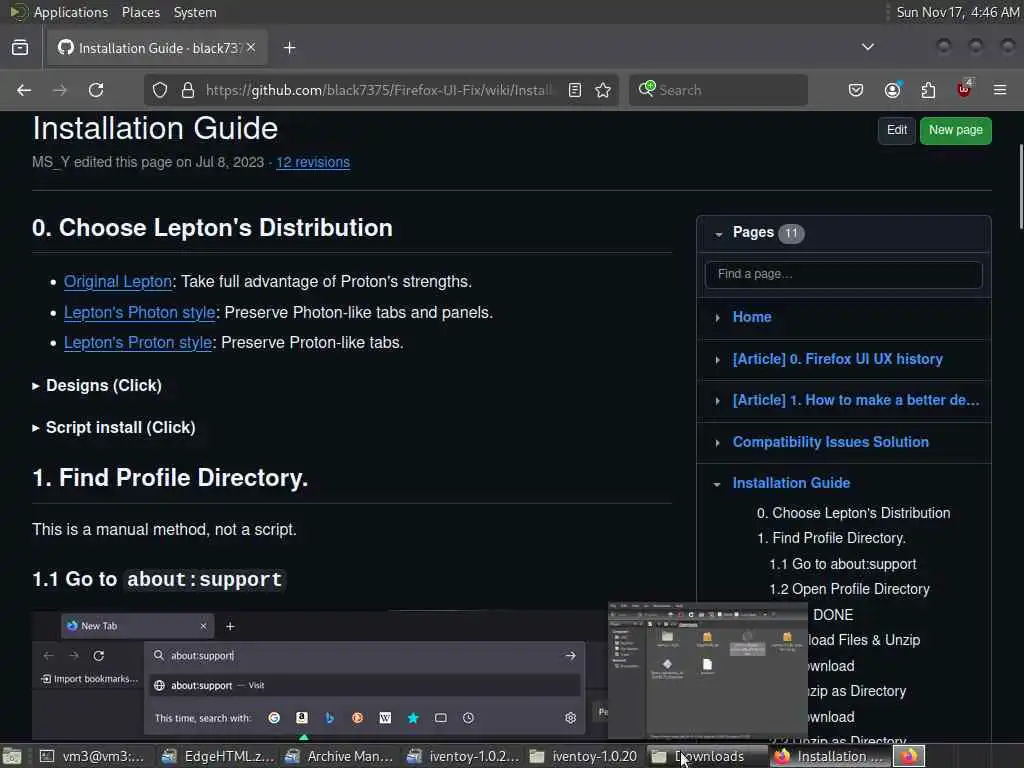
Task: Open the Firefox View tab icon
Action: pyautogui.click(x=20, y=48)
